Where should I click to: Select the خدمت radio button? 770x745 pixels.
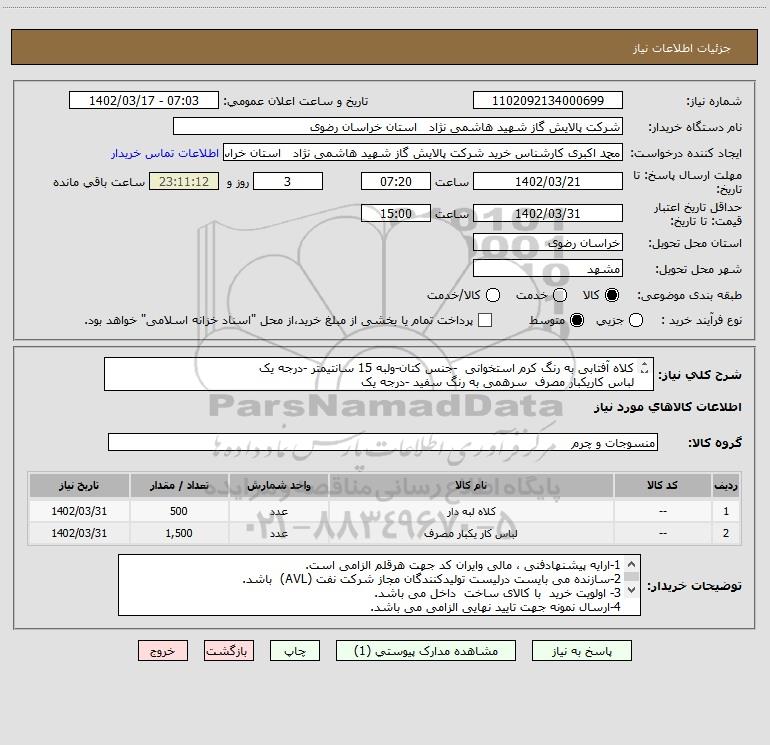point(560,295)
